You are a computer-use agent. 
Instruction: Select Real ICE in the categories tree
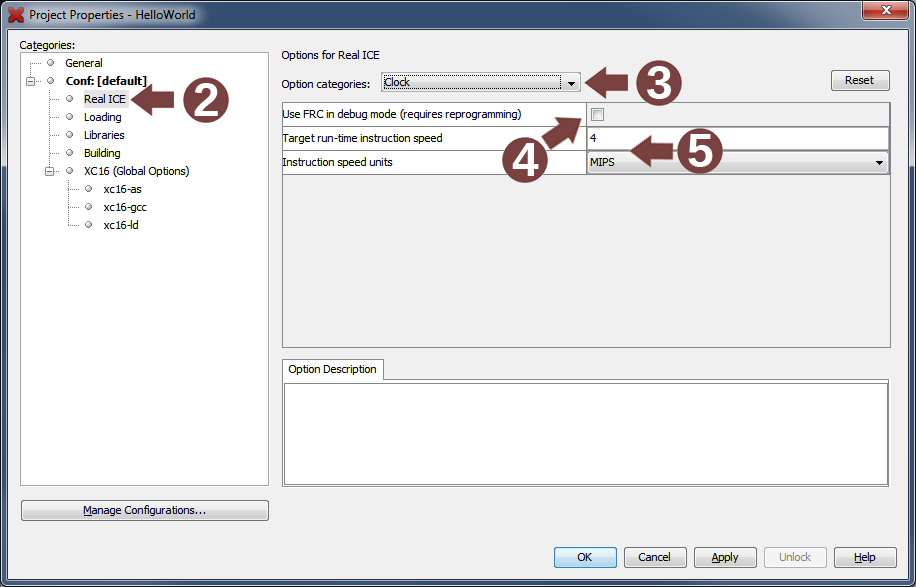104,99
